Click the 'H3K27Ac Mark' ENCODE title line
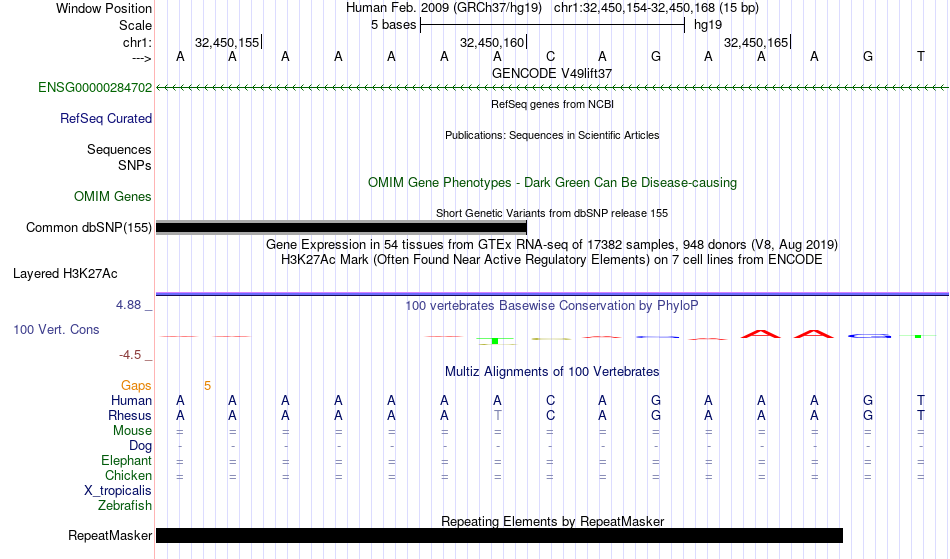The height and width of the screenshot is (559, 950). (552, 260)
